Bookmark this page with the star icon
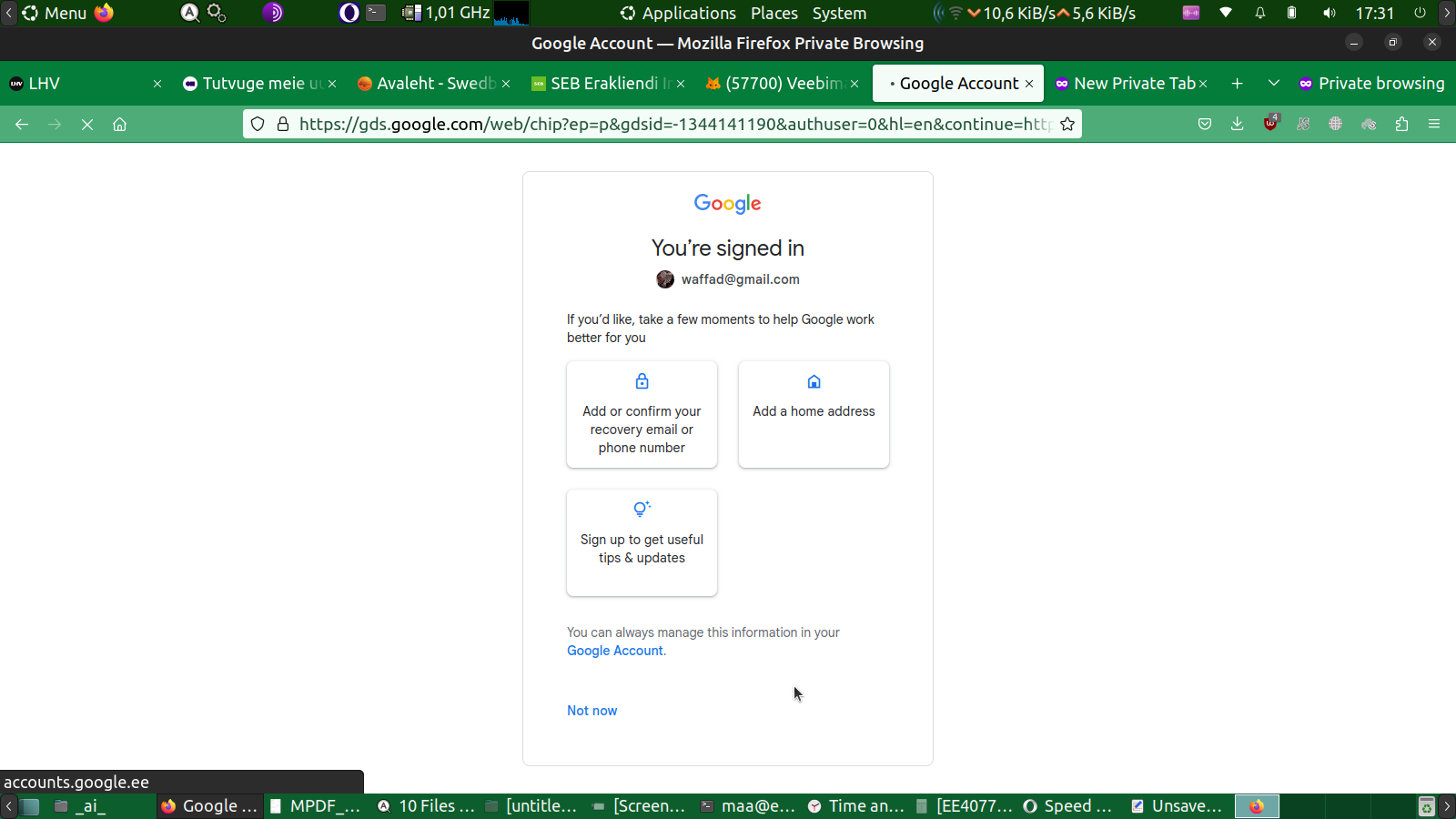The height and width of the screenshot is (819, 1456). coord(1067,124)
